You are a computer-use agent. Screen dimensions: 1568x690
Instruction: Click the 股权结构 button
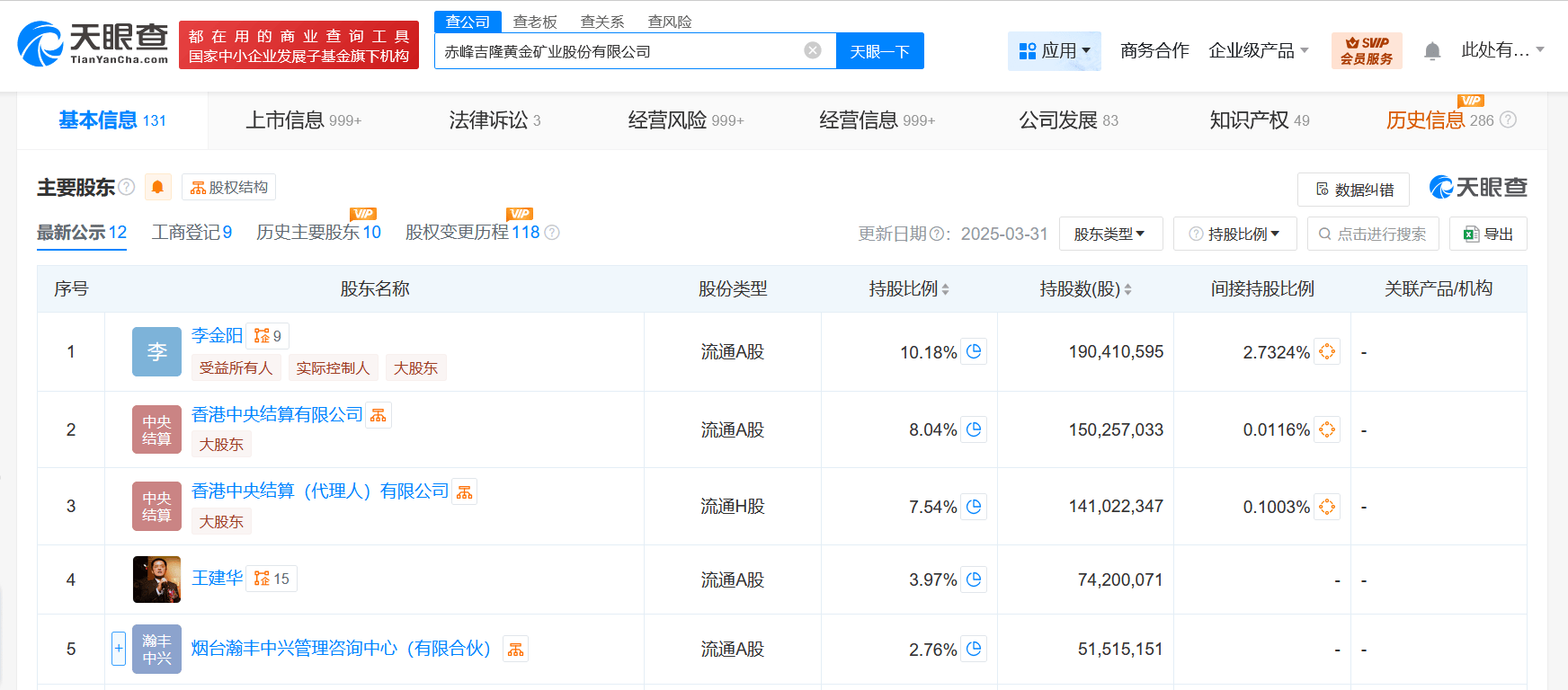click(x=229, y=187)
